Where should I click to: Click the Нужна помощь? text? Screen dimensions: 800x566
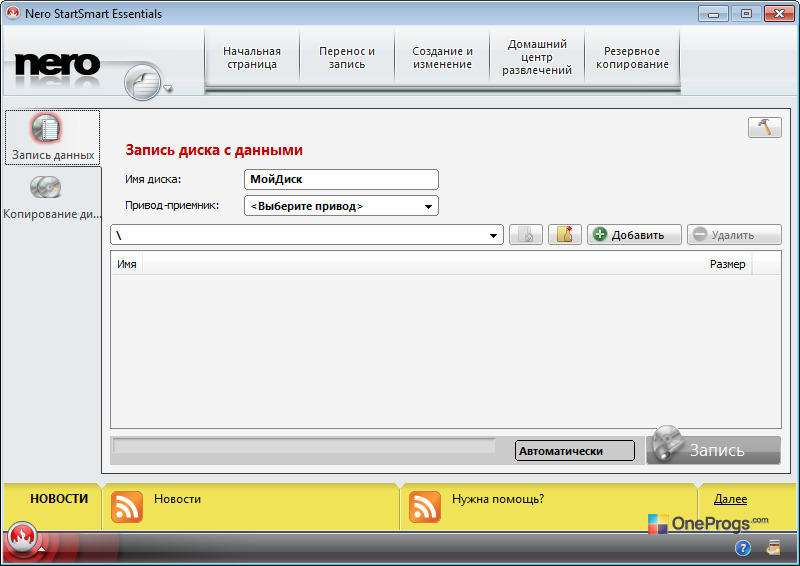click(498, 499)
